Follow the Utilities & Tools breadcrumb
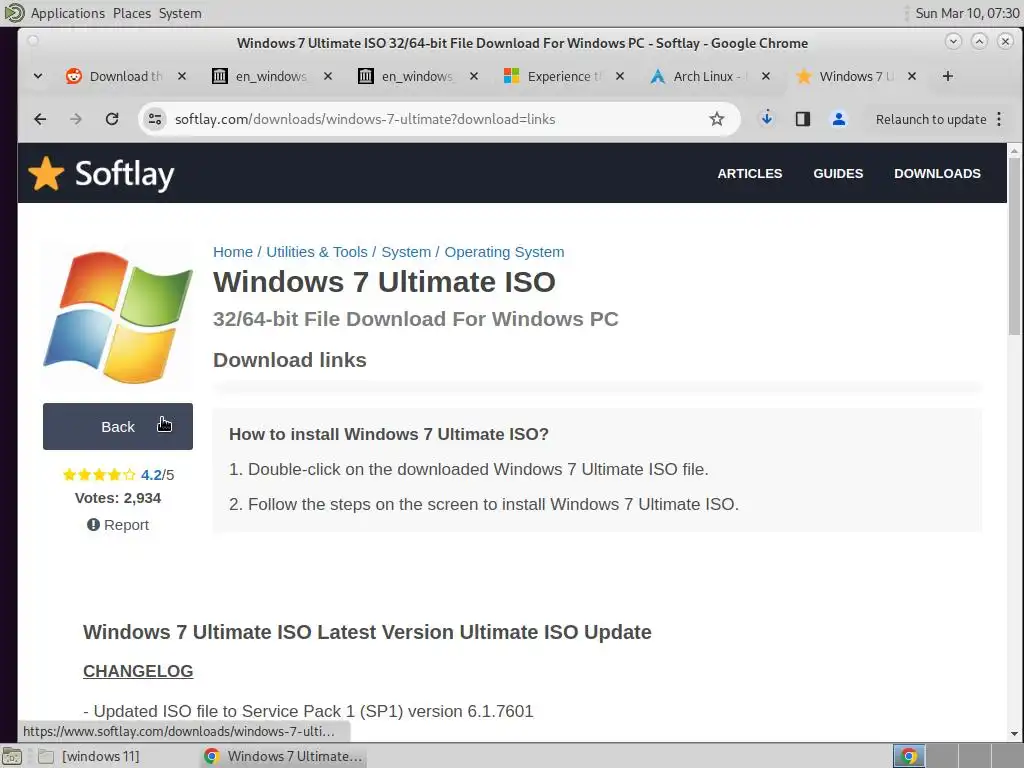This screenshot has width=1024, height=768. tap(317, 252)
